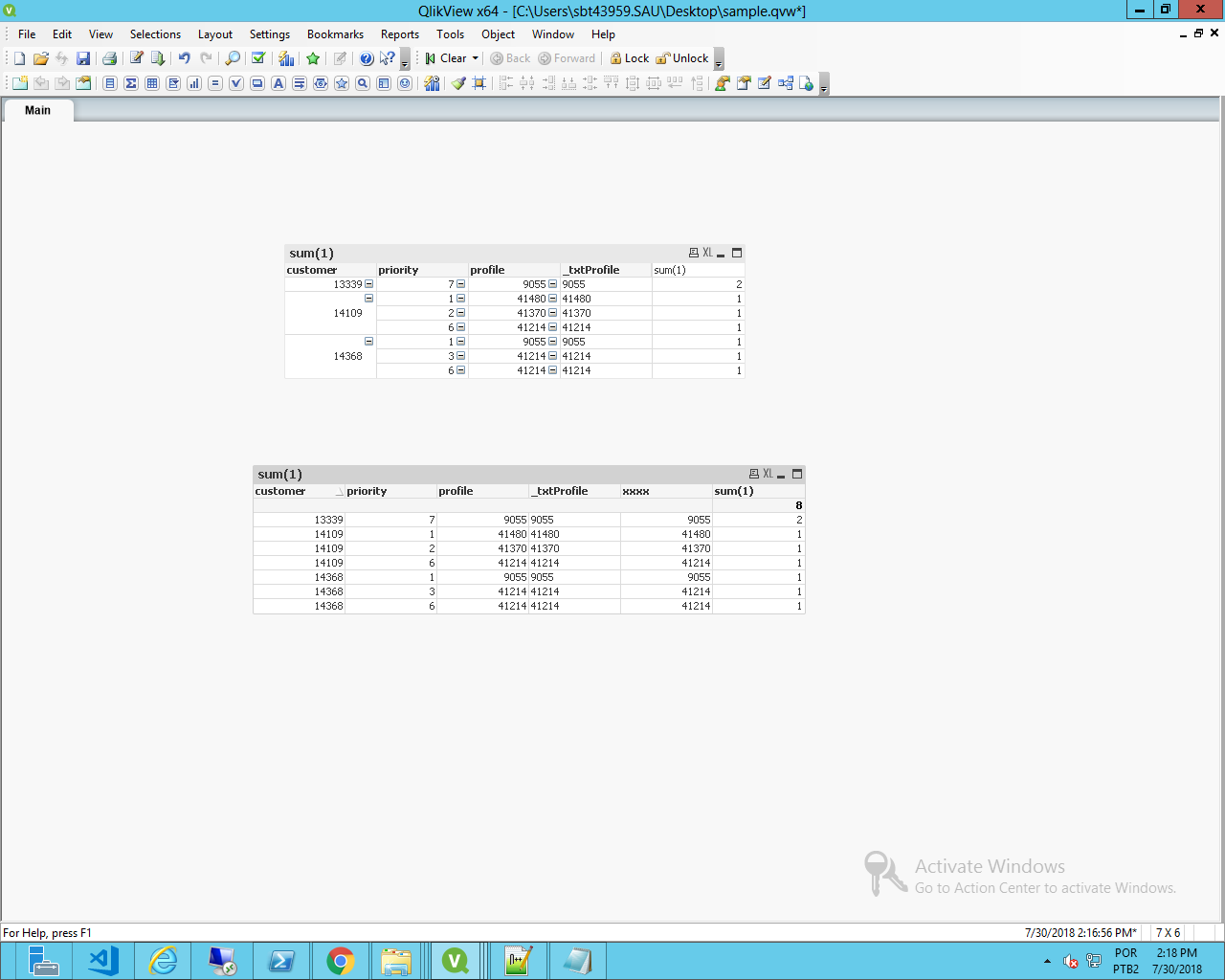
Task: Open Internet Explorer from taskbar
Action: pyautogui.click(x=163, y=961)
